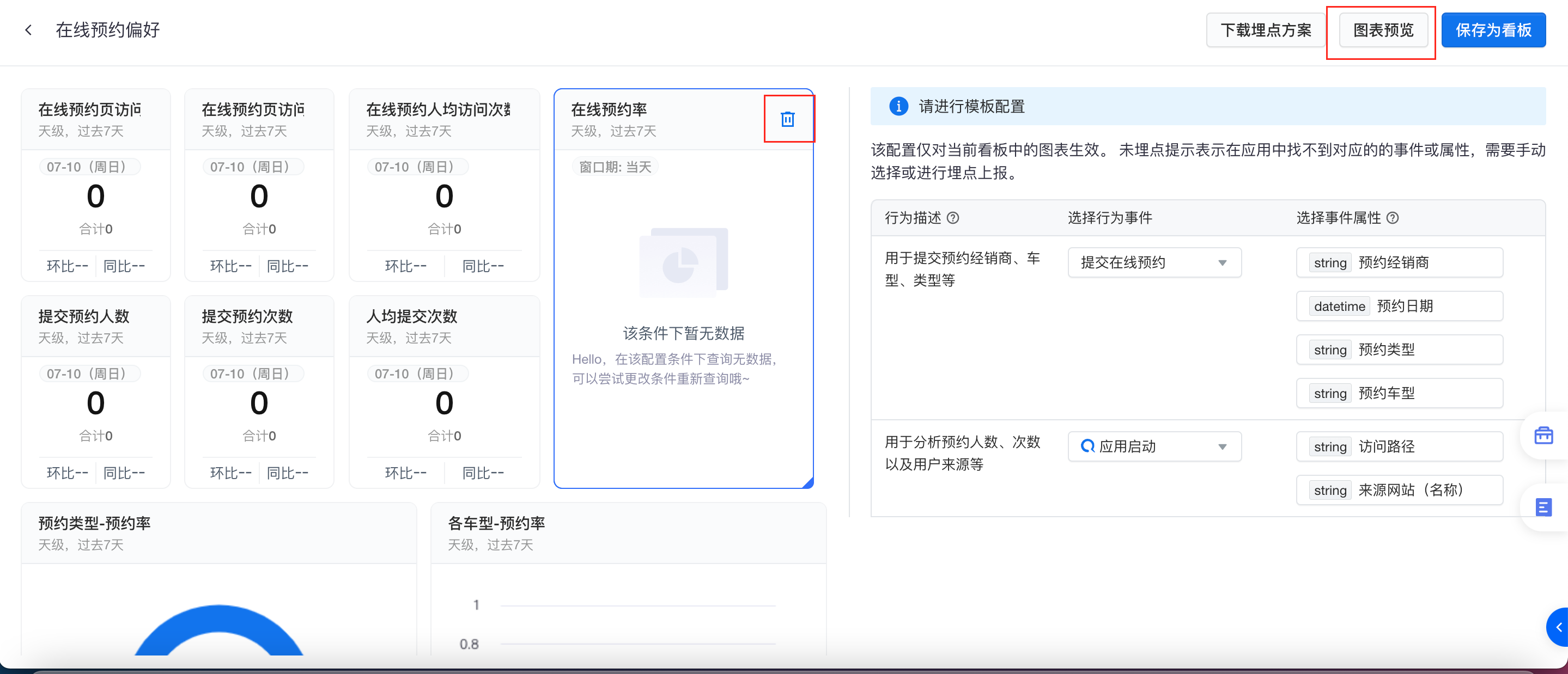The image size is (1568, 674).
Task: Click the 选择行为事件 column header
Action: pos(1110,218)
